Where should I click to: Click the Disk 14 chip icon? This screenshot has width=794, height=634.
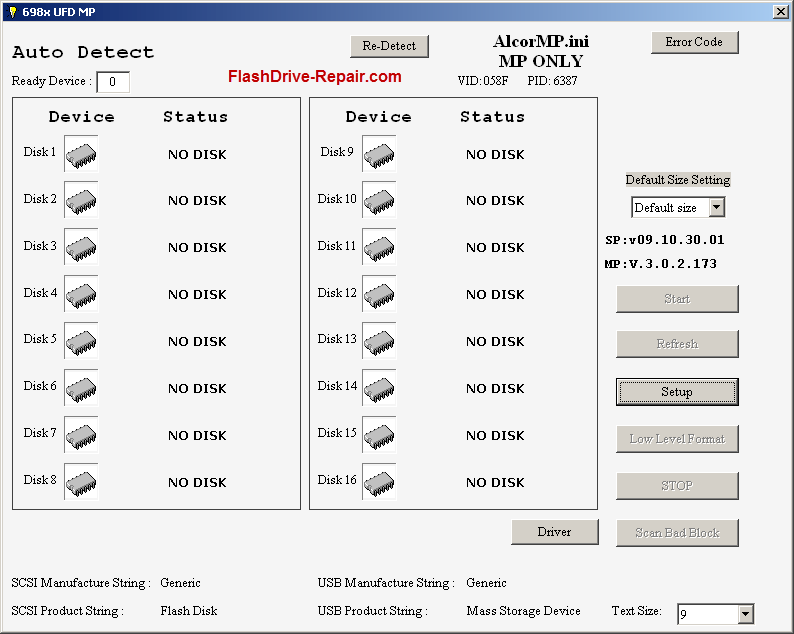point(379,388)
